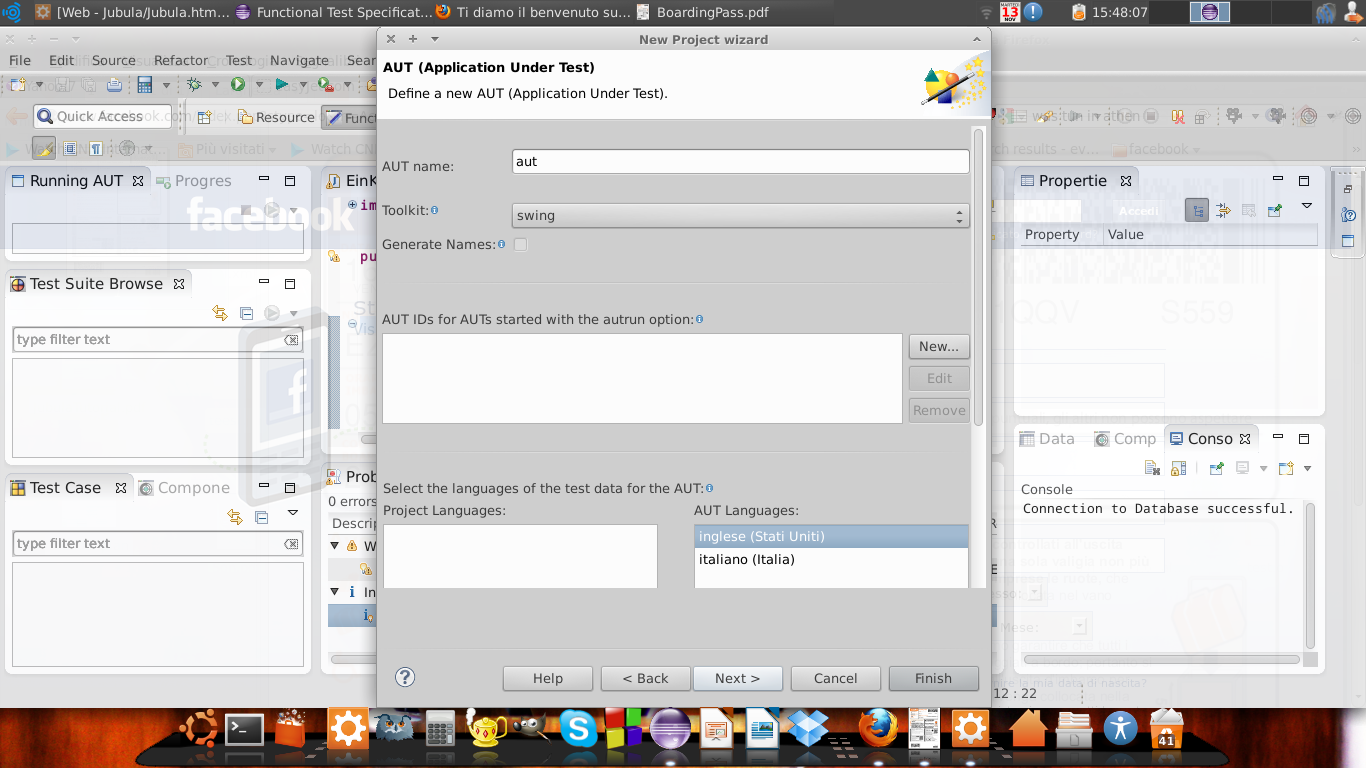Click the Print icon in Eclipse toolbar
Screen dimensions: 1366x768
tap(115, 85)
